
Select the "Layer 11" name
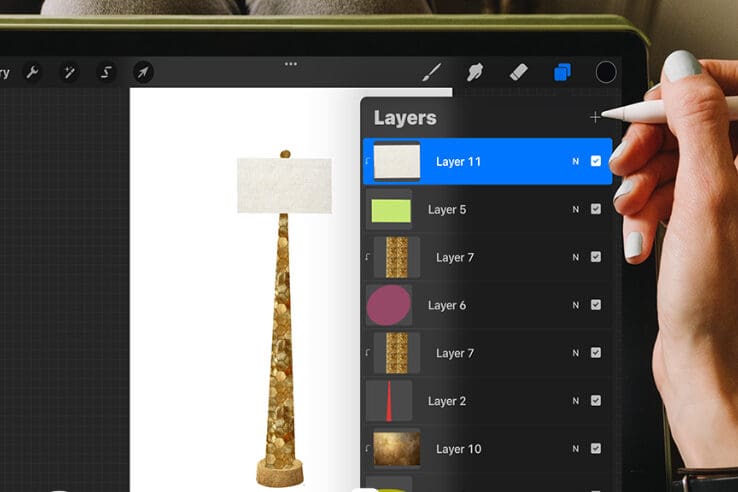458,162
